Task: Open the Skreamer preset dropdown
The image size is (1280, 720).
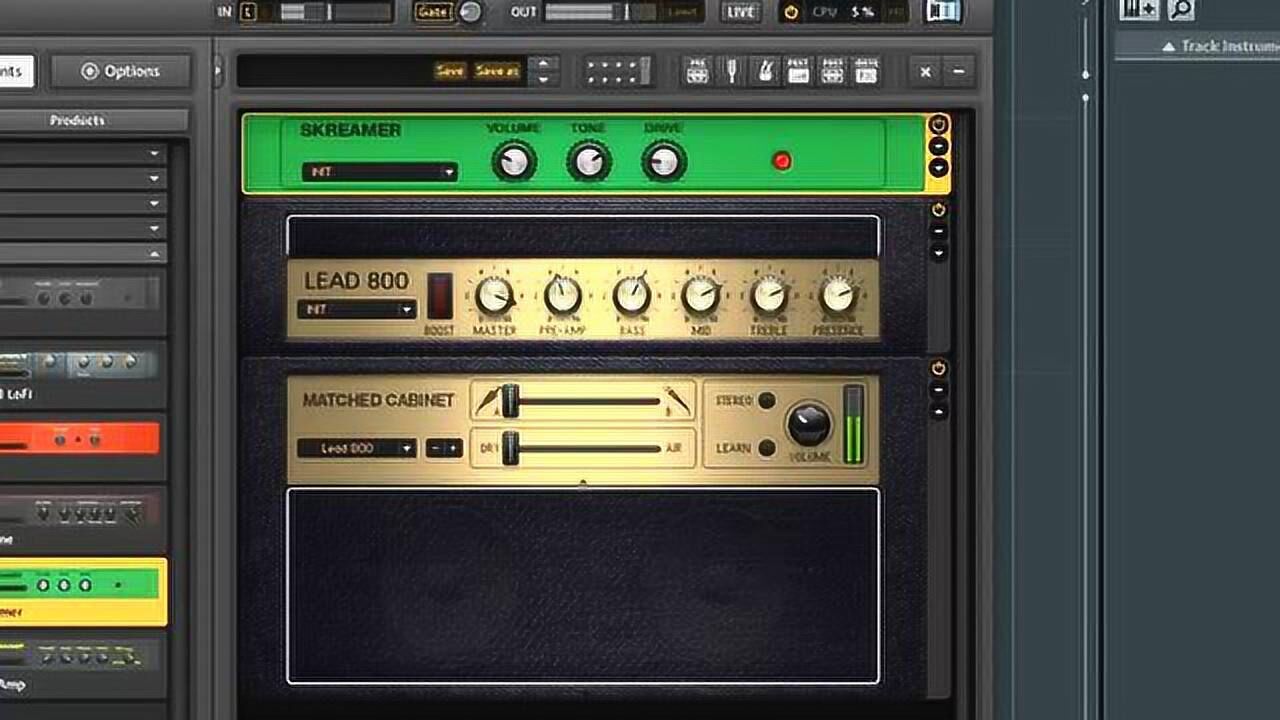Action: 380,172
